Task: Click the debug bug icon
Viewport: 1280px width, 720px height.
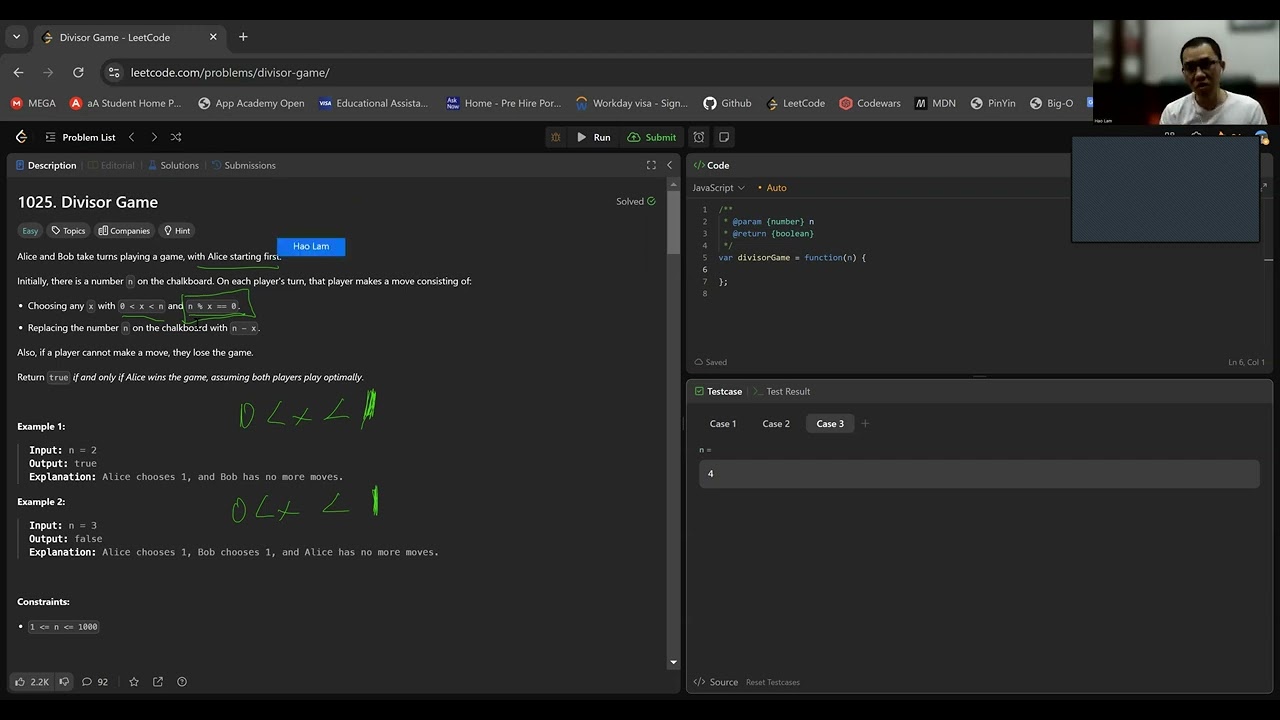Action: click(x=556, y=137)
